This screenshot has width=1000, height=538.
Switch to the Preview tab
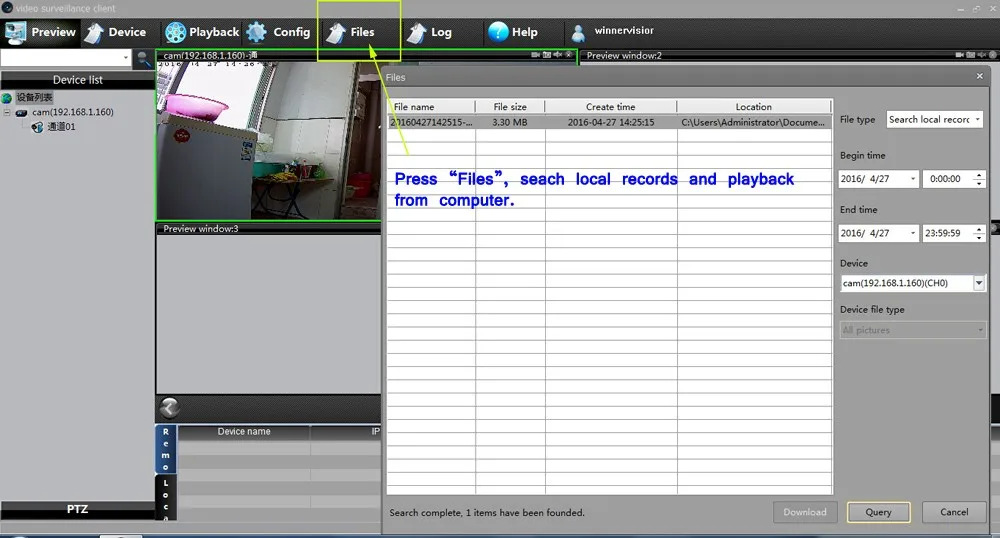pos(40,32)
